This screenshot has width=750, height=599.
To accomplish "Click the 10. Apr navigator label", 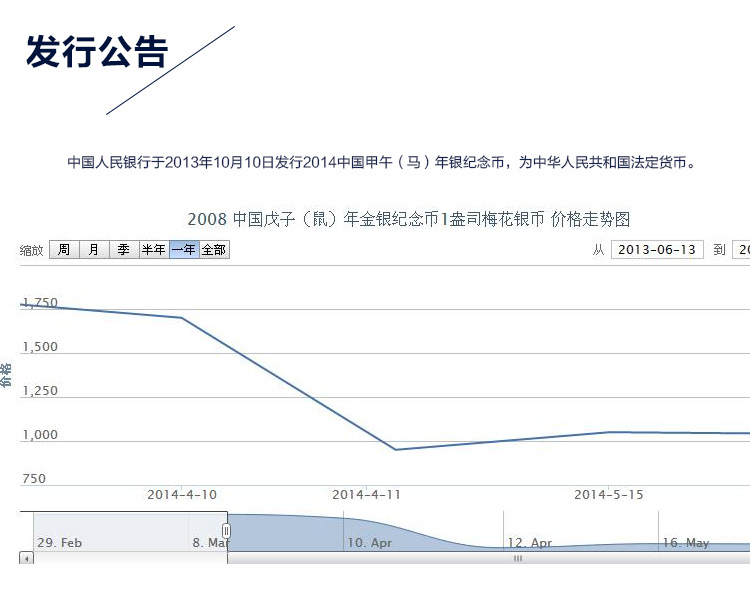I will 369,543.
